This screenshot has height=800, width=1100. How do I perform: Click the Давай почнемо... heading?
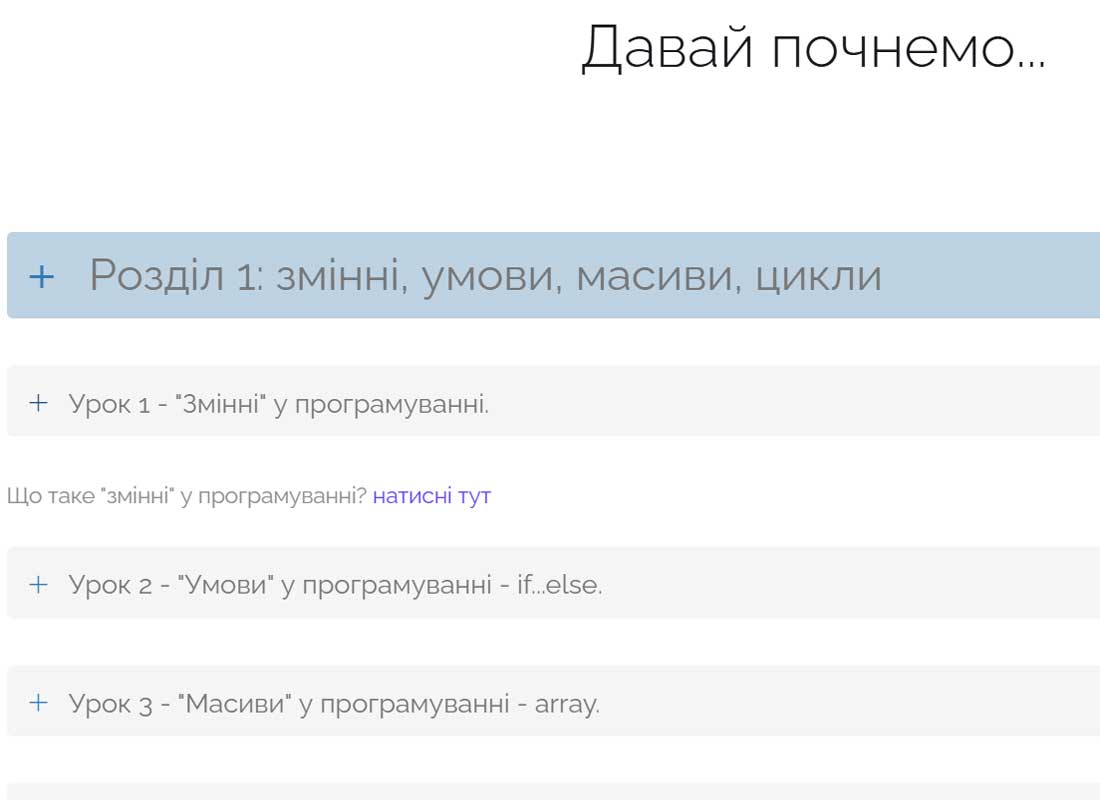point(813,47)
